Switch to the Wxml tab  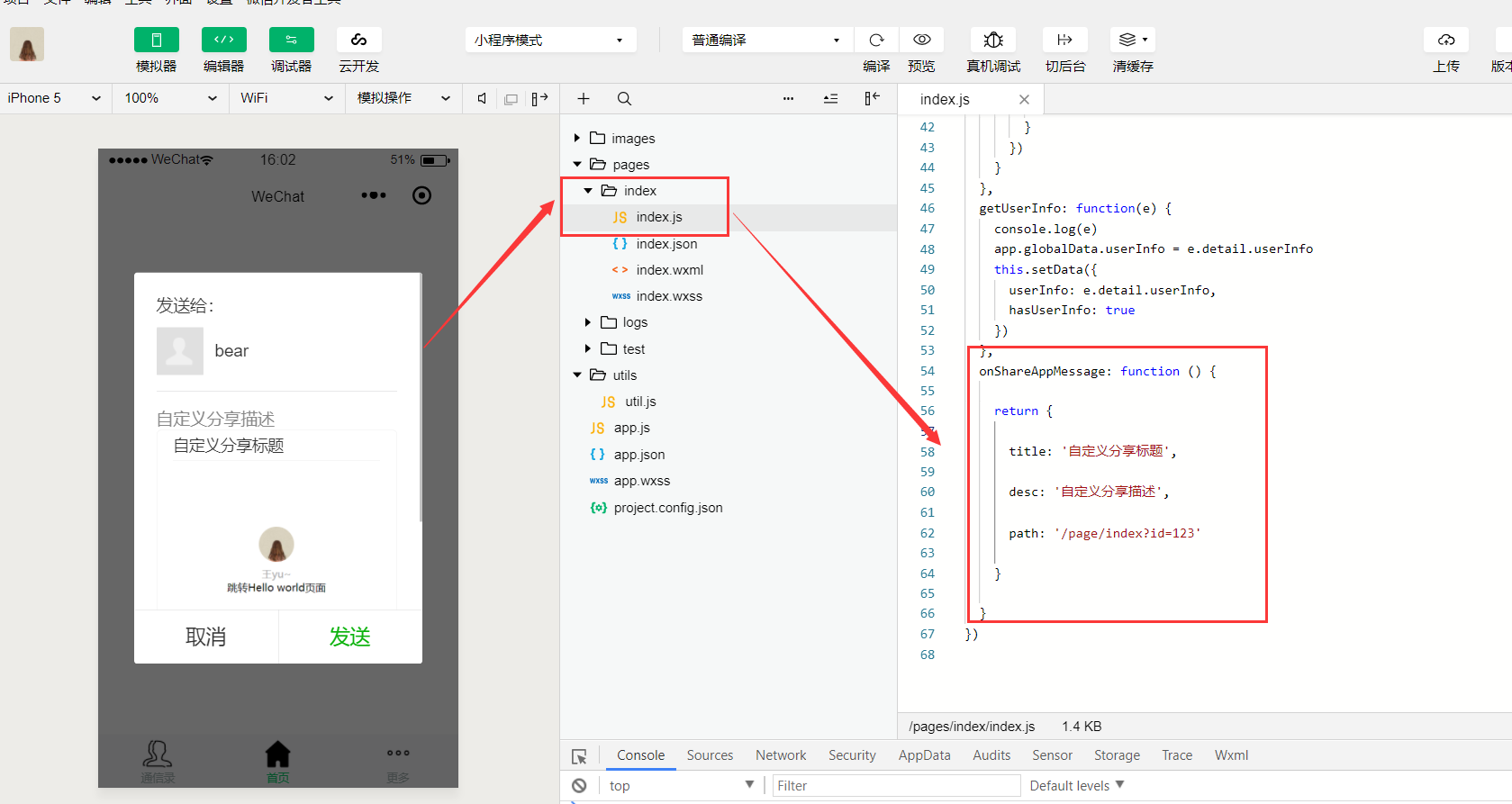1231,755
